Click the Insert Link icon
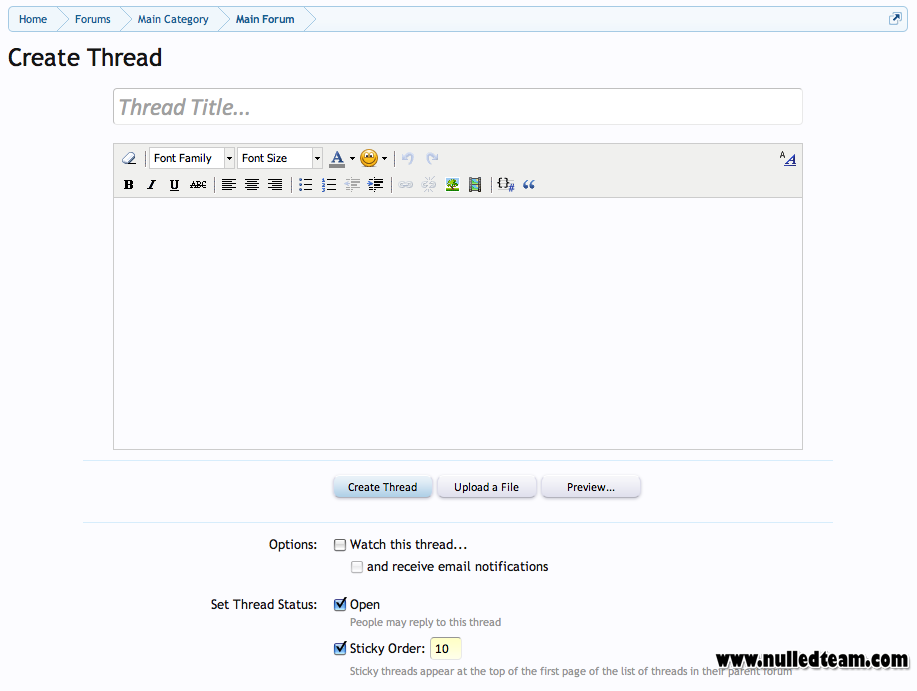The height and width of the screenshot is (691, 917). point(405,185)
